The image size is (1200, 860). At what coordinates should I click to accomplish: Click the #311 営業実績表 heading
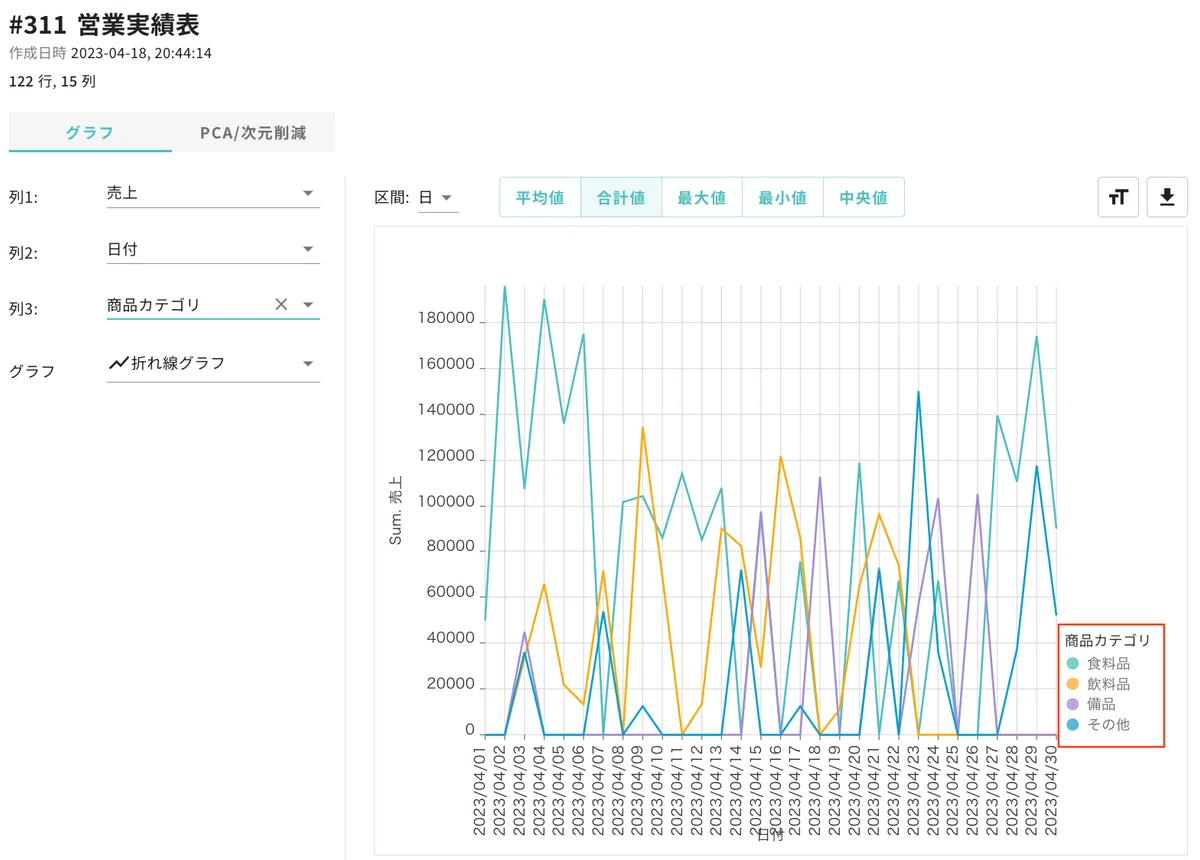[x=104, y=25]
